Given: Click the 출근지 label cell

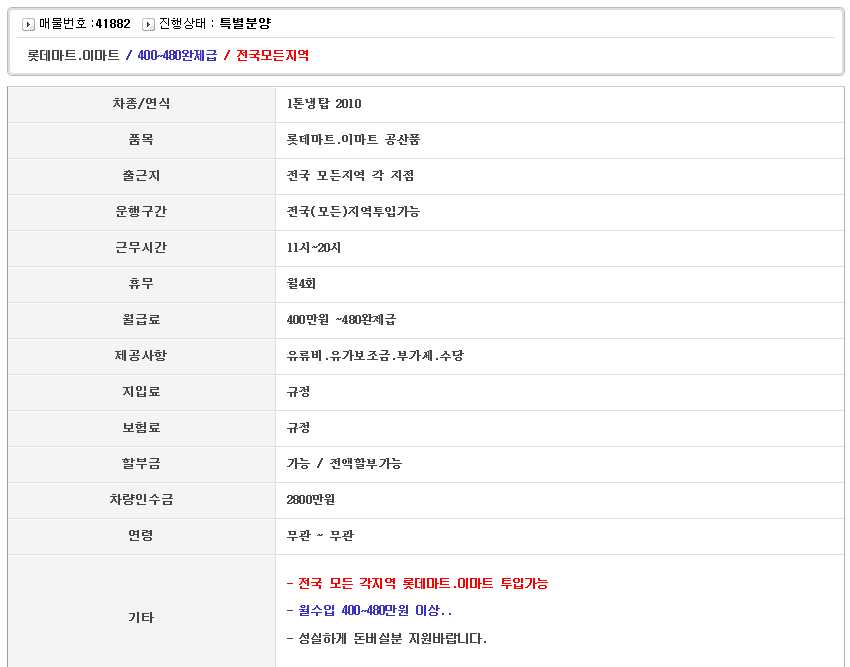Looking at the screenshot, I should (x=141, y=176).
